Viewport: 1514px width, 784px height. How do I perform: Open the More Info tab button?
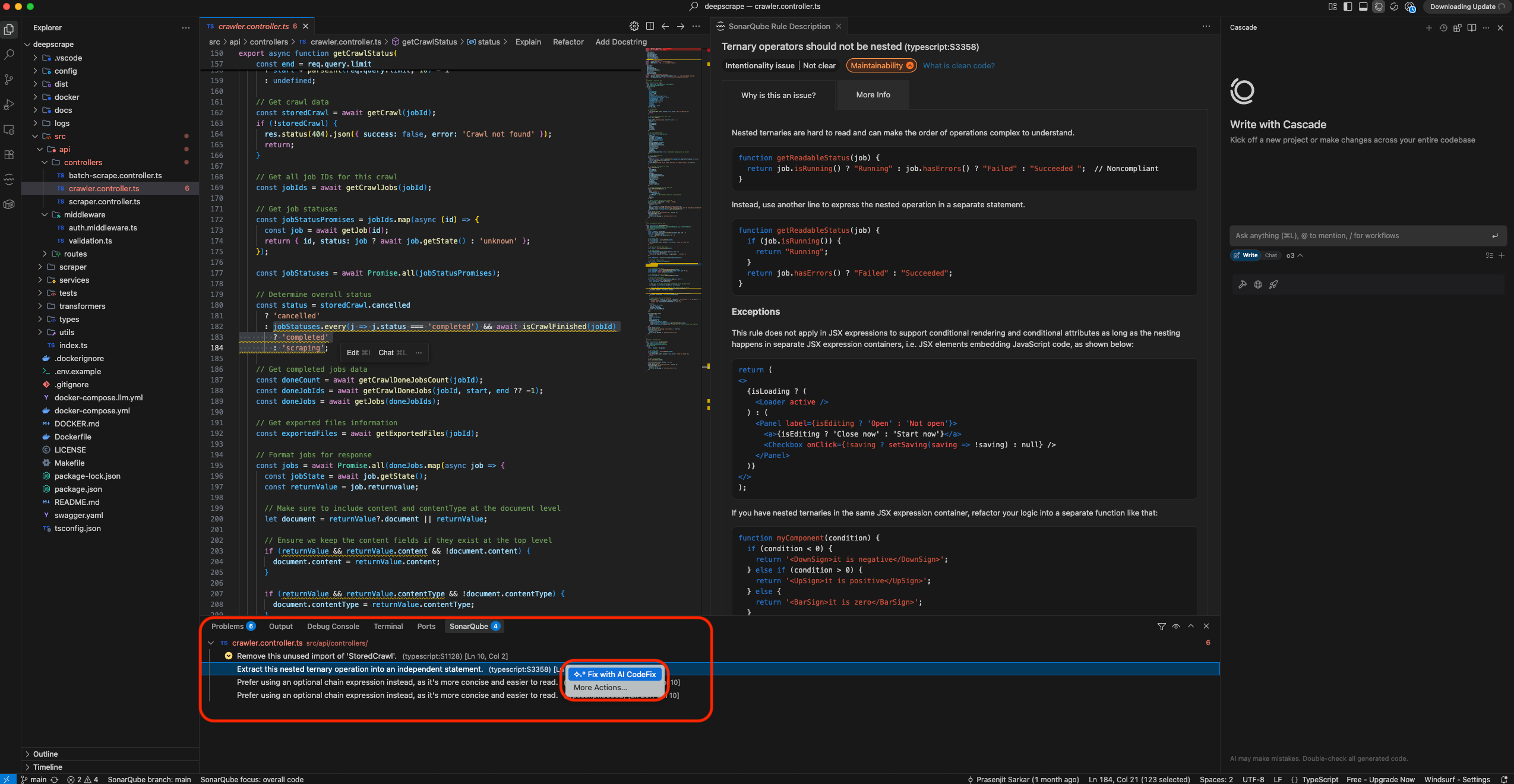click(873, 95)
